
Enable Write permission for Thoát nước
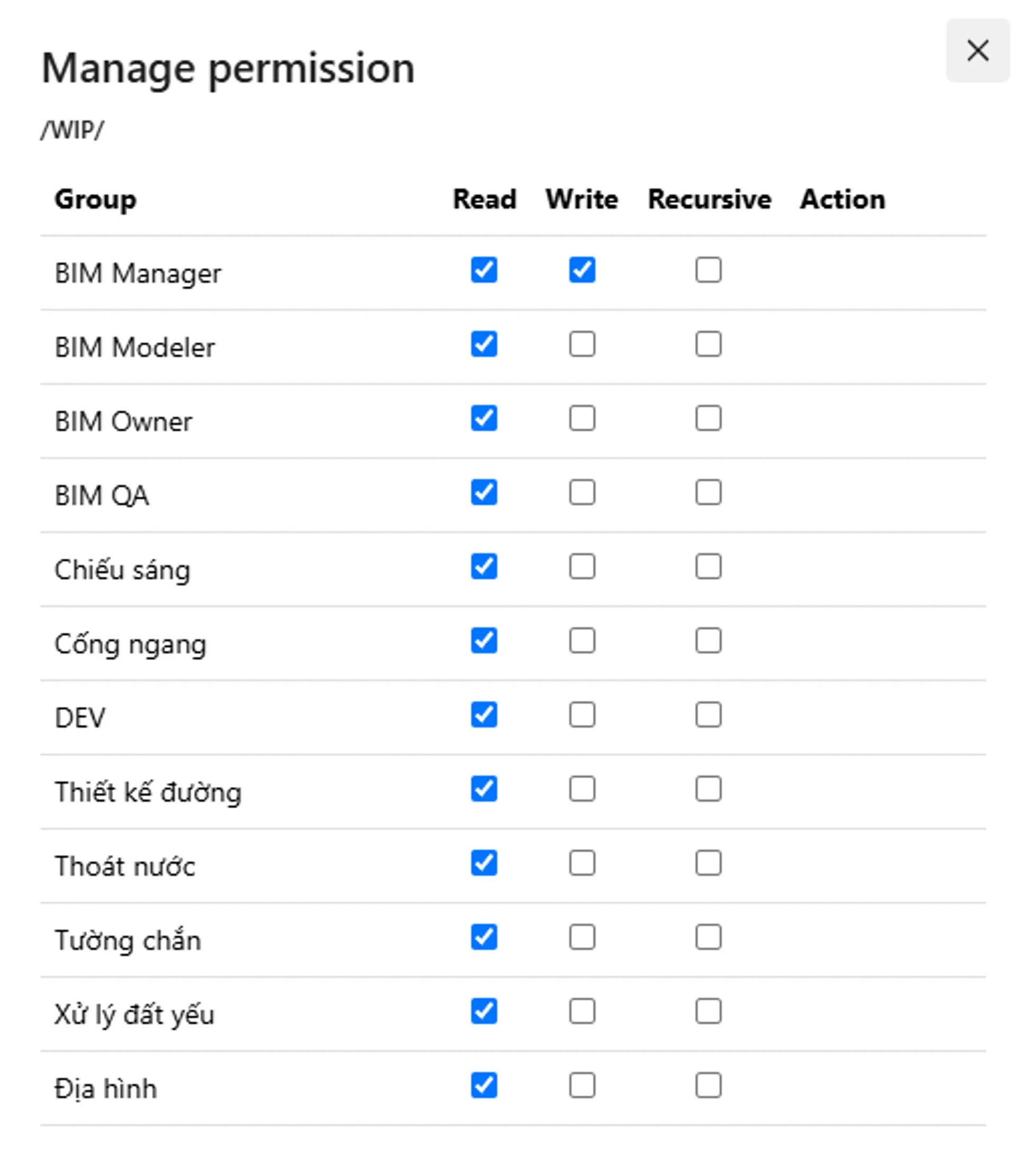click(582, 863)
